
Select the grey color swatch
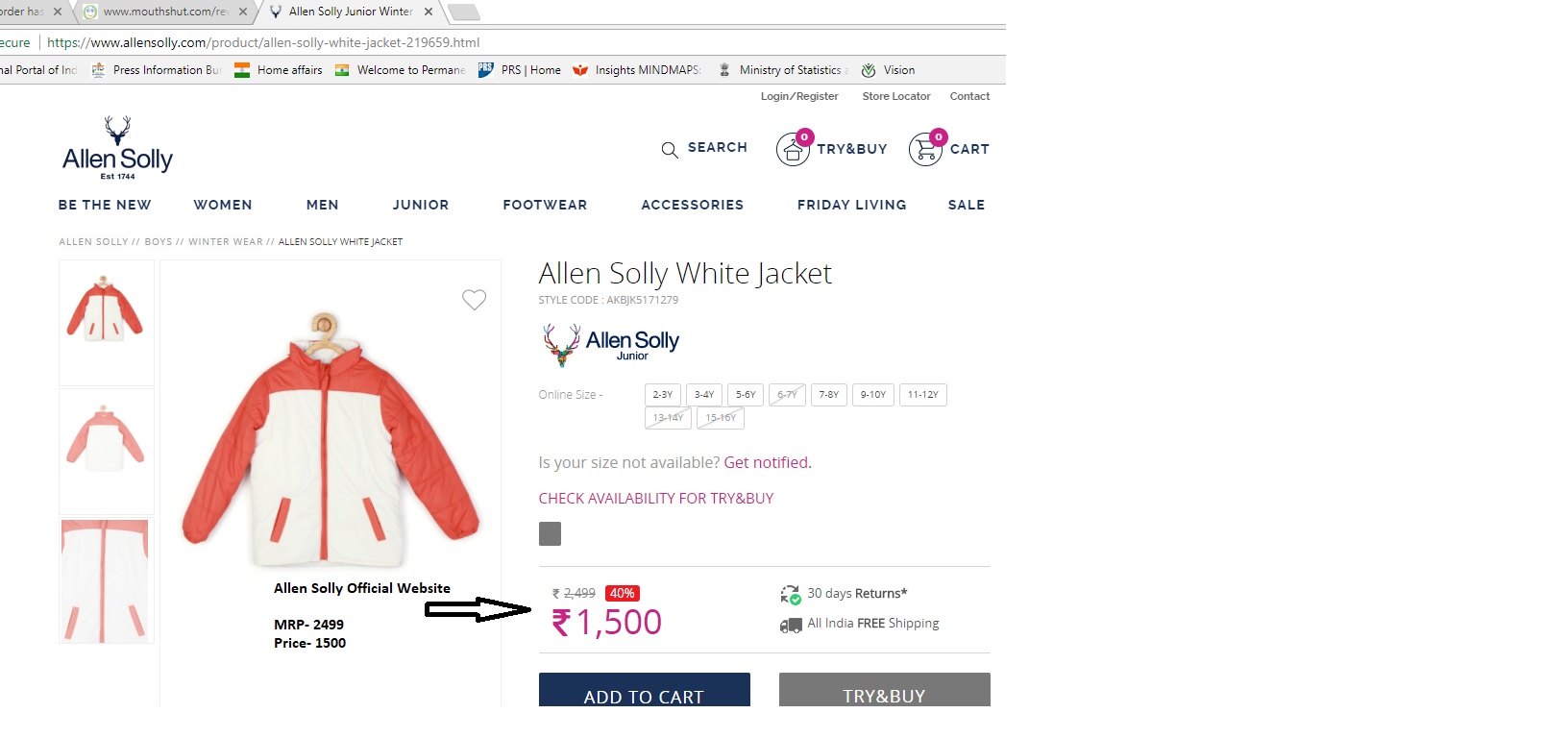[x=550, y=534]
